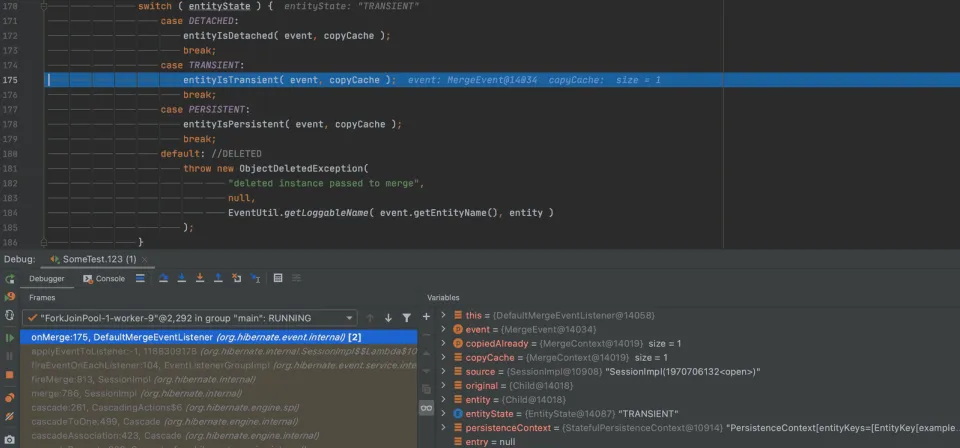The width and height of the screenshot is (960, 448).
Task: Expand the 'original' variable node
Action: 443,386
